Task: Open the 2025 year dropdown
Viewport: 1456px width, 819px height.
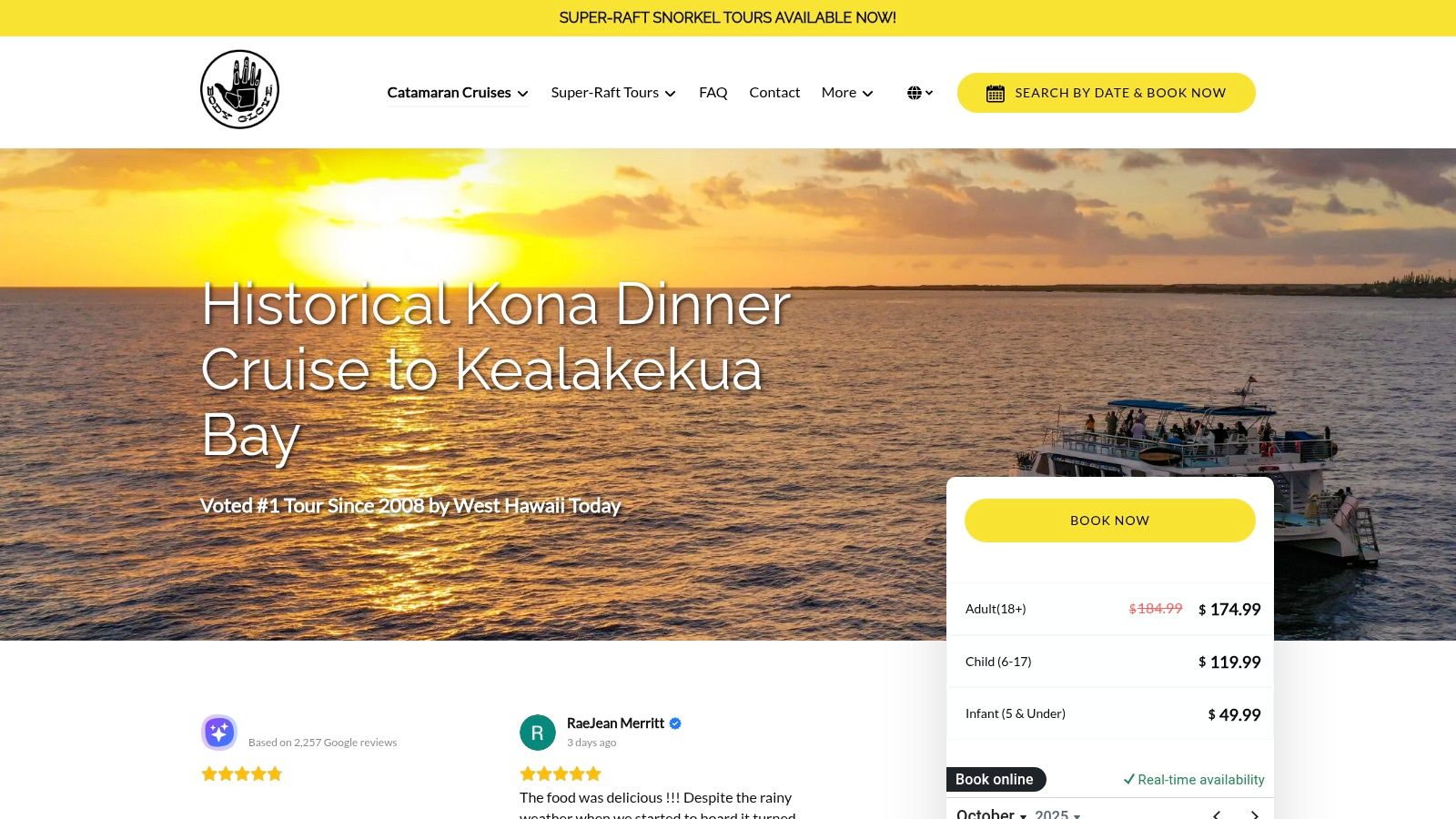Action: pyautogui.click(x=1057, y=814)
